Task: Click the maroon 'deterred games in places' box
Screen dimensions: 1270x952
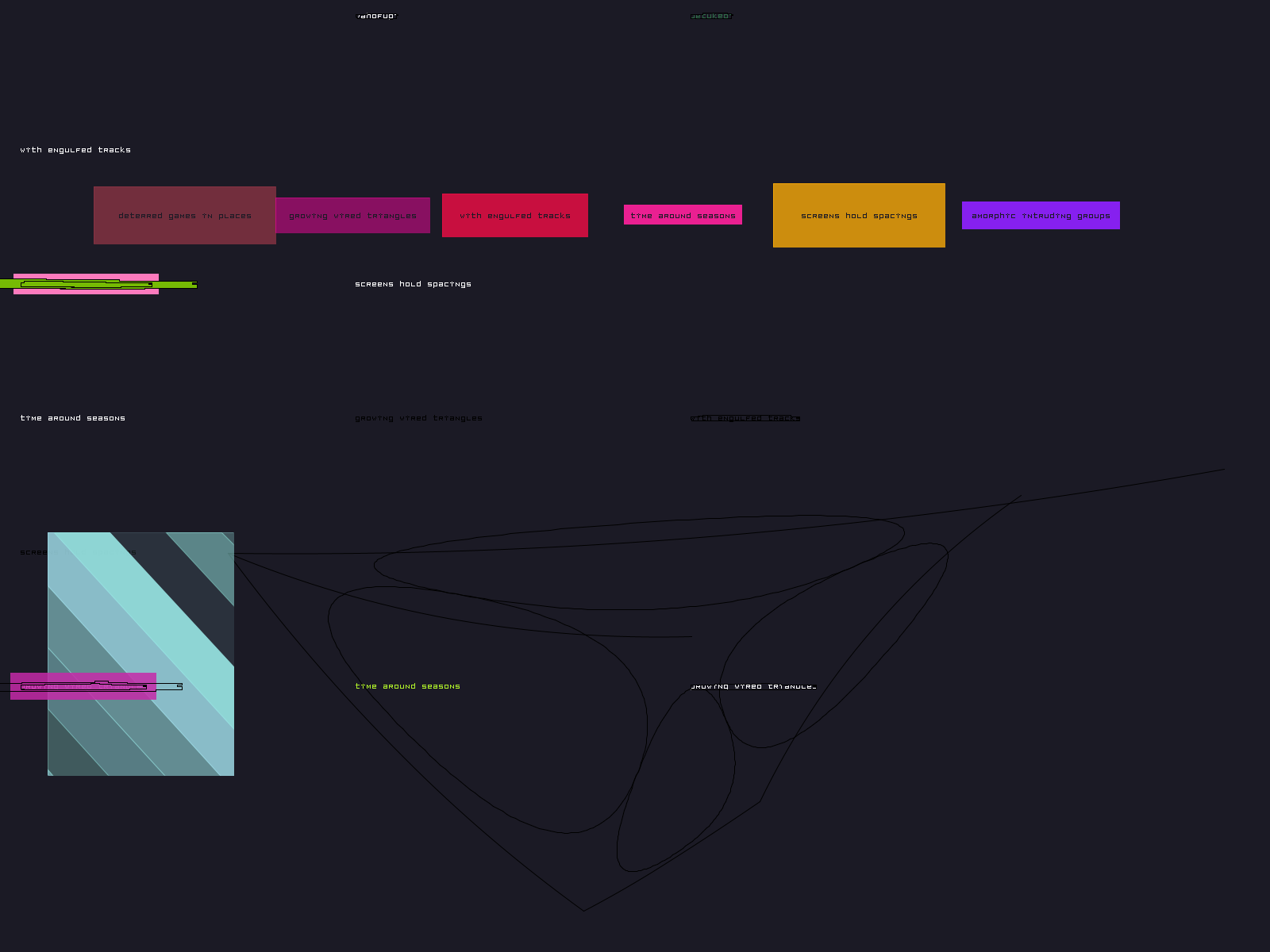Action: click(184, 216)
